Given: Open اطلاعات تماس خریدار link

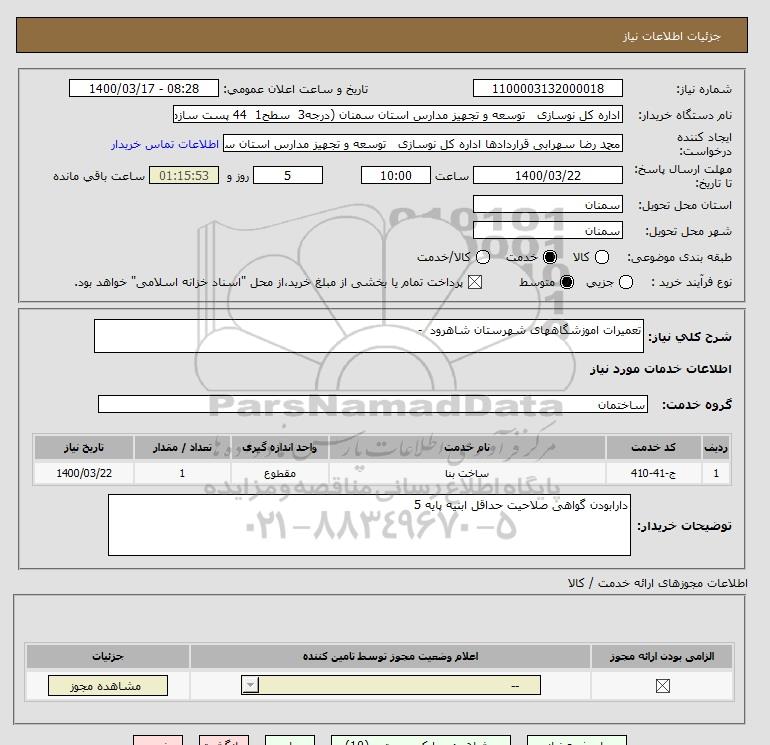Looking at the screenshot, I should tap(165, 144).
